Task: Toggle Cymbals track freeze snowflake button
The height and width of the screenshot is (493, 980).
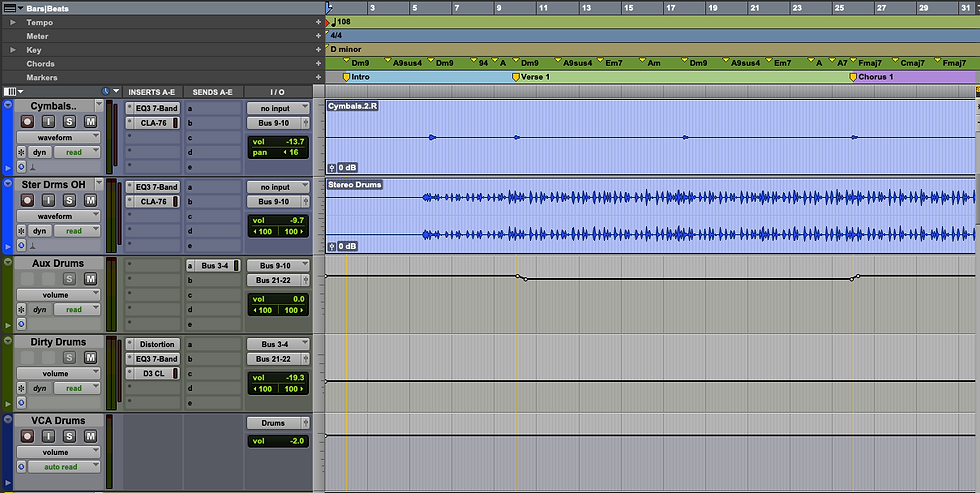Action: pos(21,152)
